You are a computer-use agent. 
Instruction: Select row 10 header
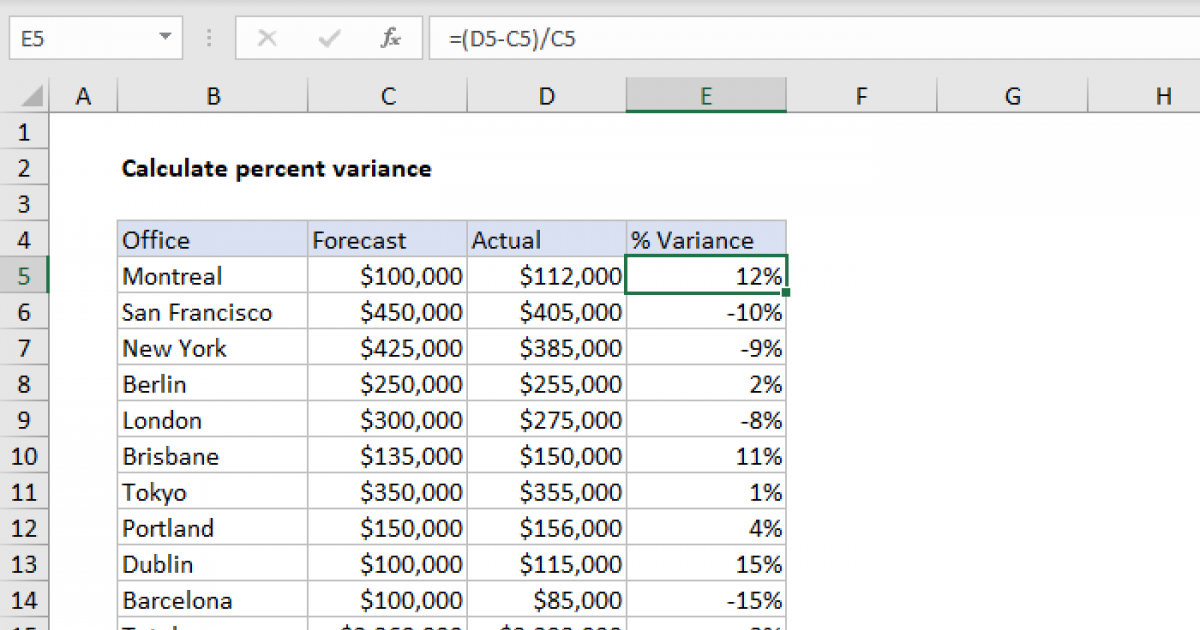(25, 456)
